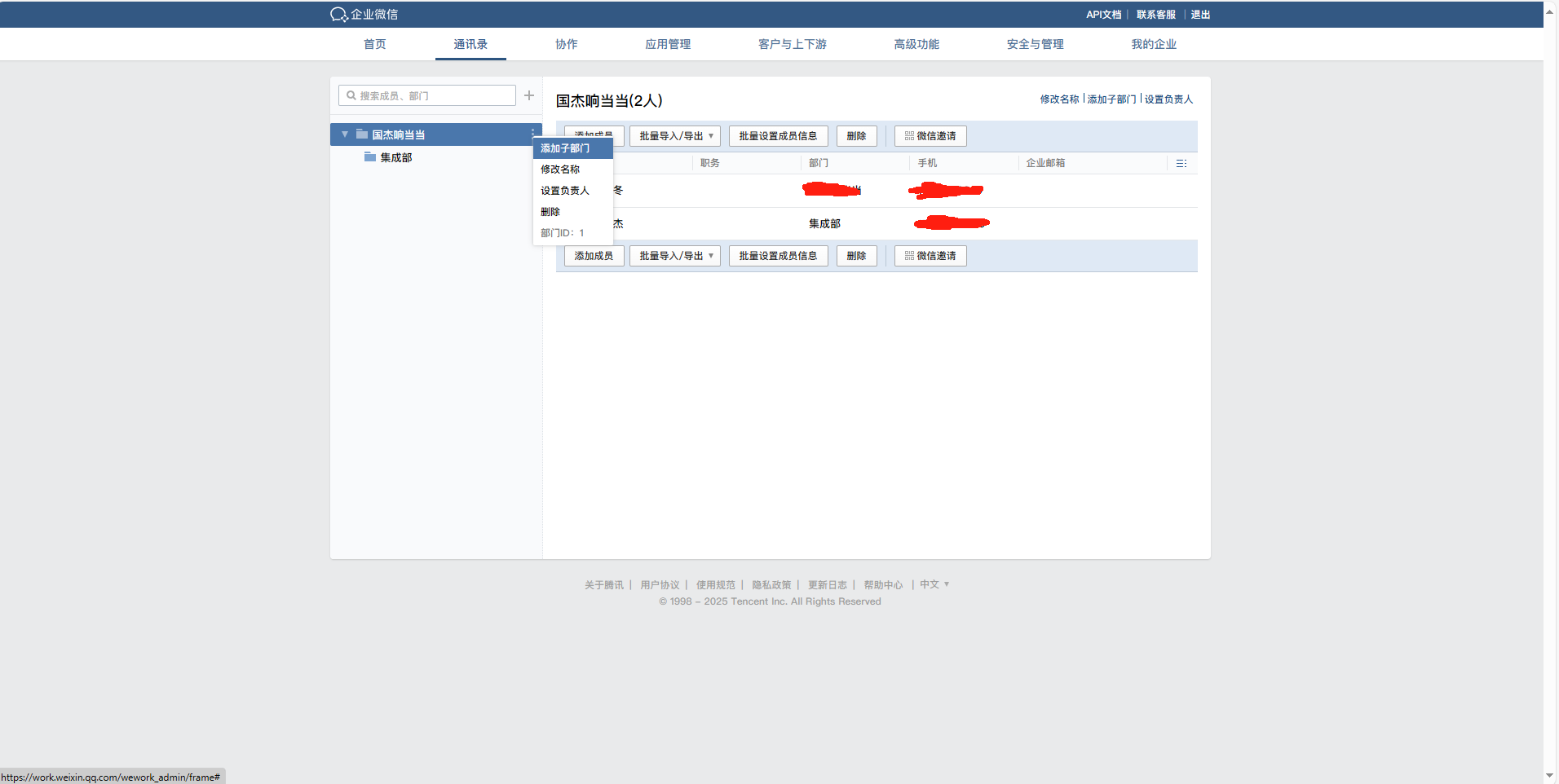
Task: Choose 删除 in the context menu
Action: tap(573, 212)
